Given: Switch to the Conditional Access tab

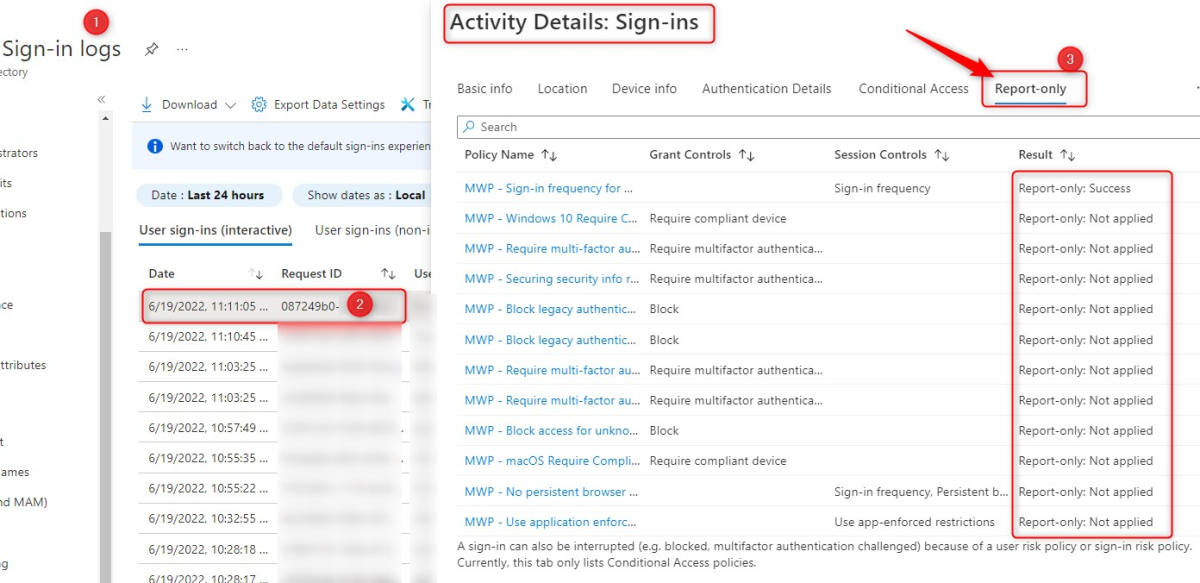Looking at the screenshot, I should pos(913,89).
